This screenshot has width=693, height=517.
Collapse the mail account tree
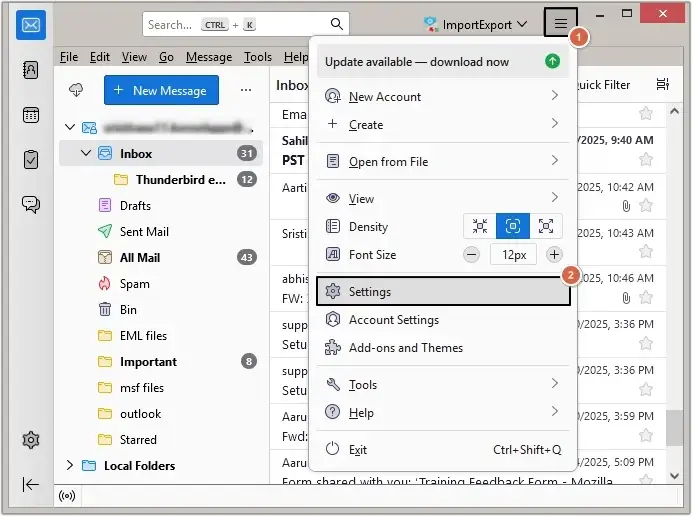pos(70,127)
